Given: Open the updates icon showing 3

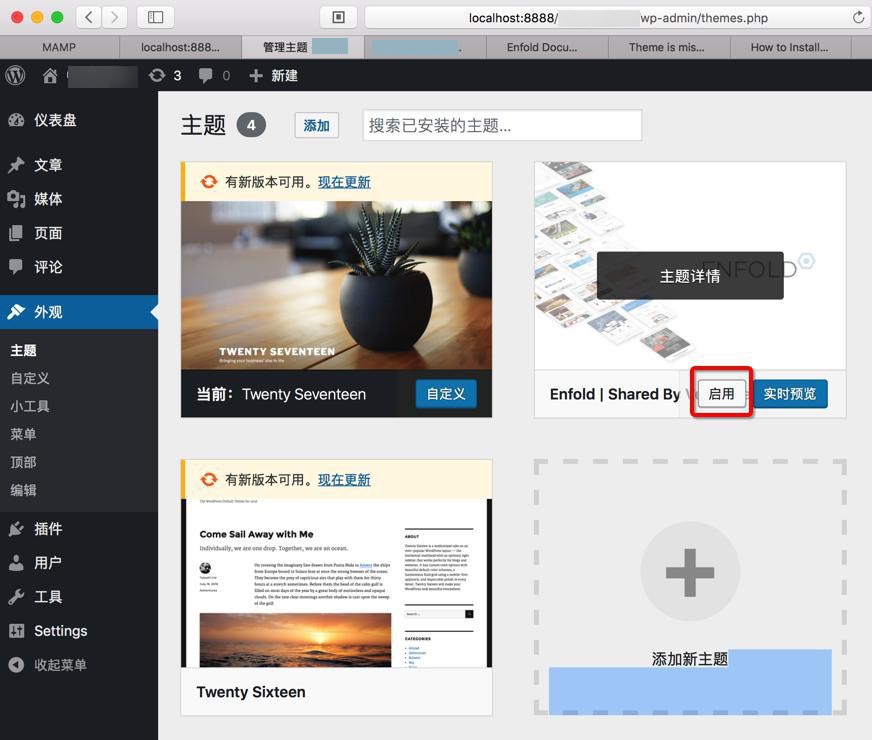Looking at the screenshot, I should [165, 76].
